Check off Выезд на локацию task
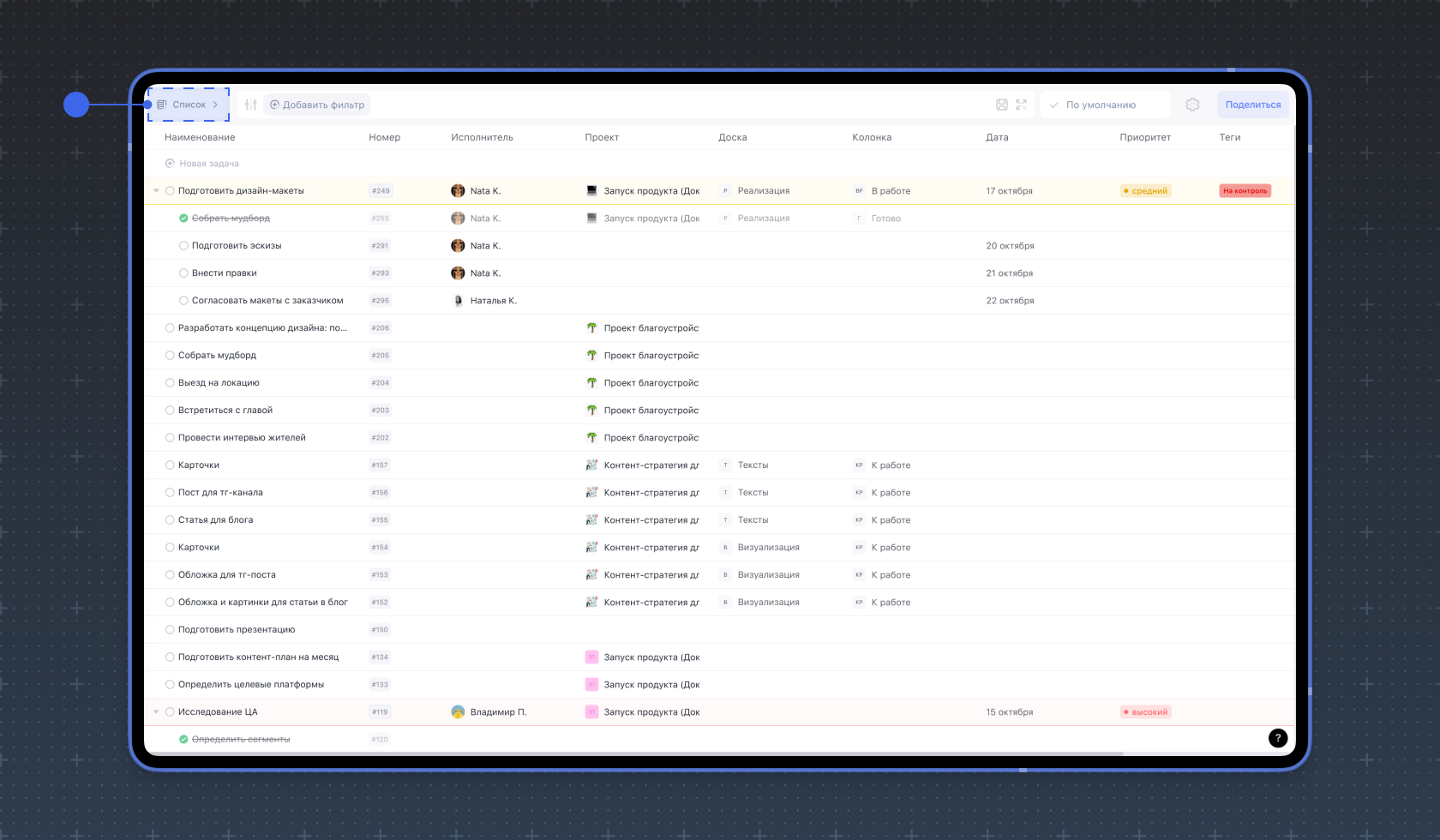This screenshot has height=840, width=1440. click(x=170, y=383)
